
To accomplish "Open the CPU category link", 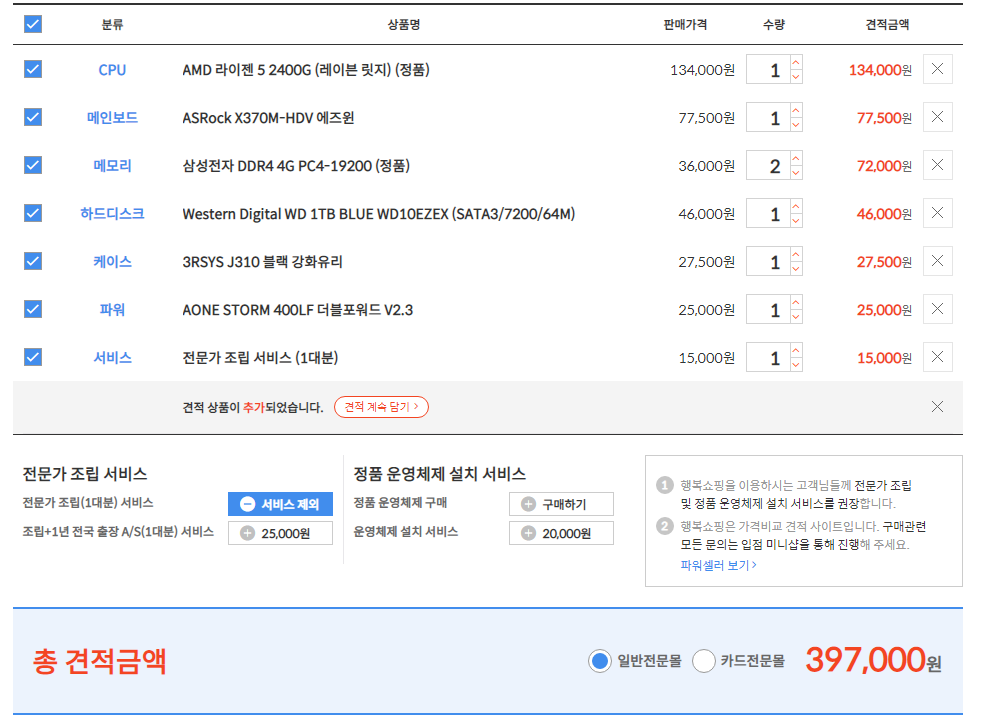I will 112,70.
